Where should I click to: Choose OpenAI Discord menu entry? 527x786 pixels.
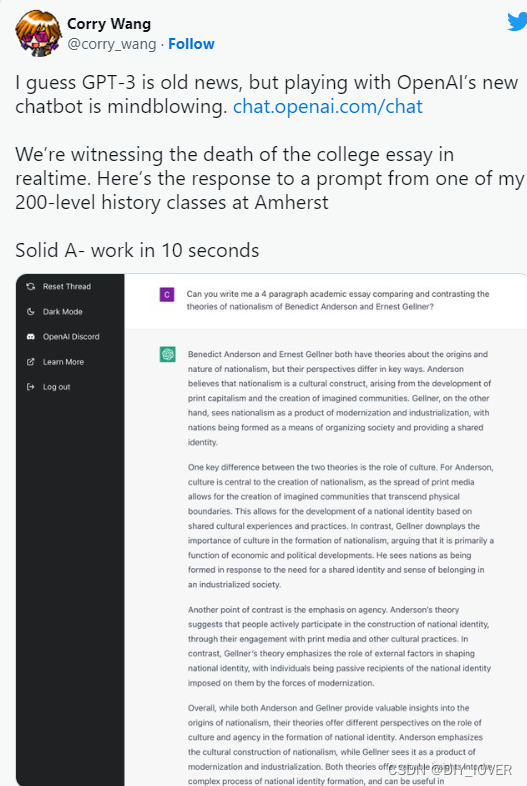pyautogui.click(x=71, y=336)
